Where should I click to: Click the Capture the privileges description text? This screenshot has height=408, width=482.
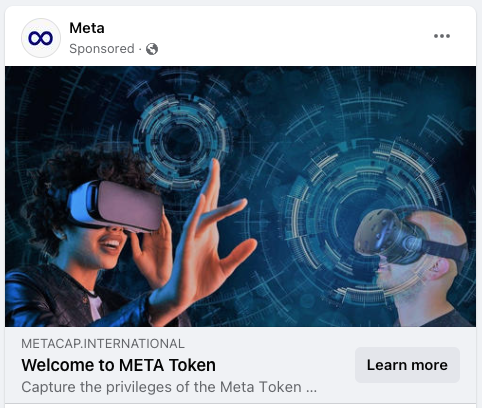(x=161, y=387)
